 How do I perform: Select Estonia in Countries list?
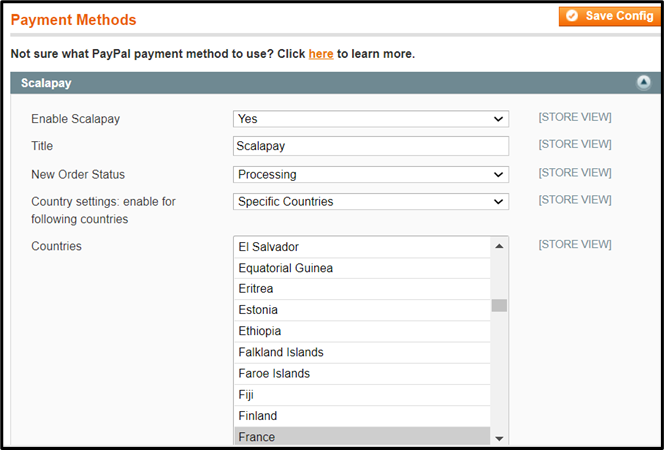362,310
